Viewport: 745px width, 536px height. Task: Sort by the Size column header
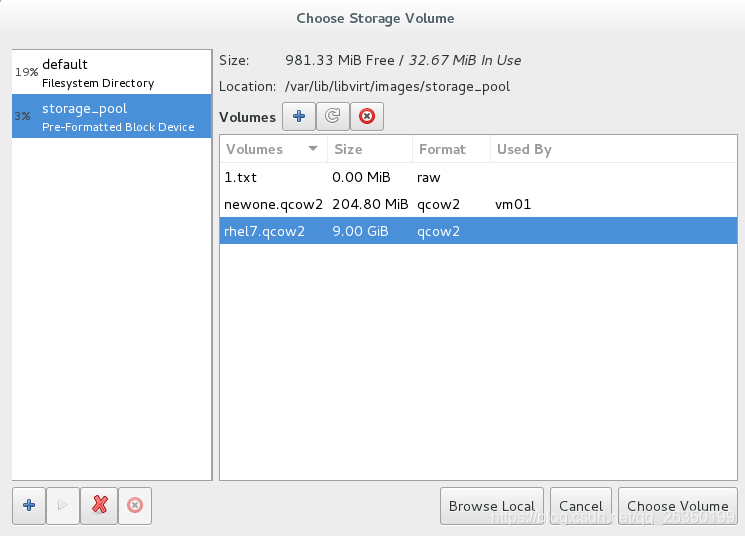click(370, 149)
